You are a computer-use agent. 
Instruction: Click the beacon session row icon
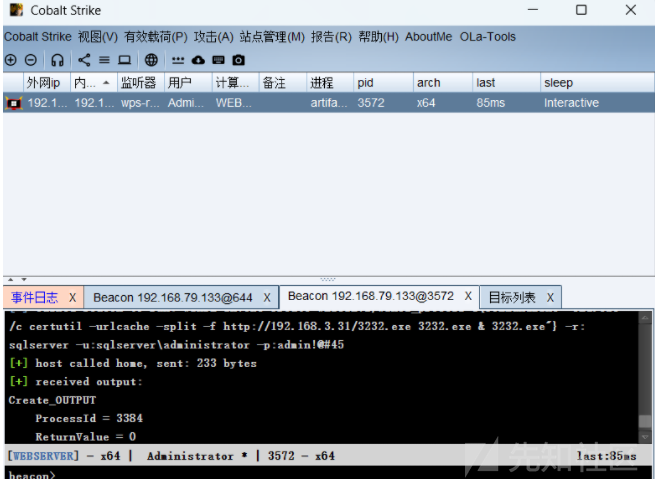point(13,103)
